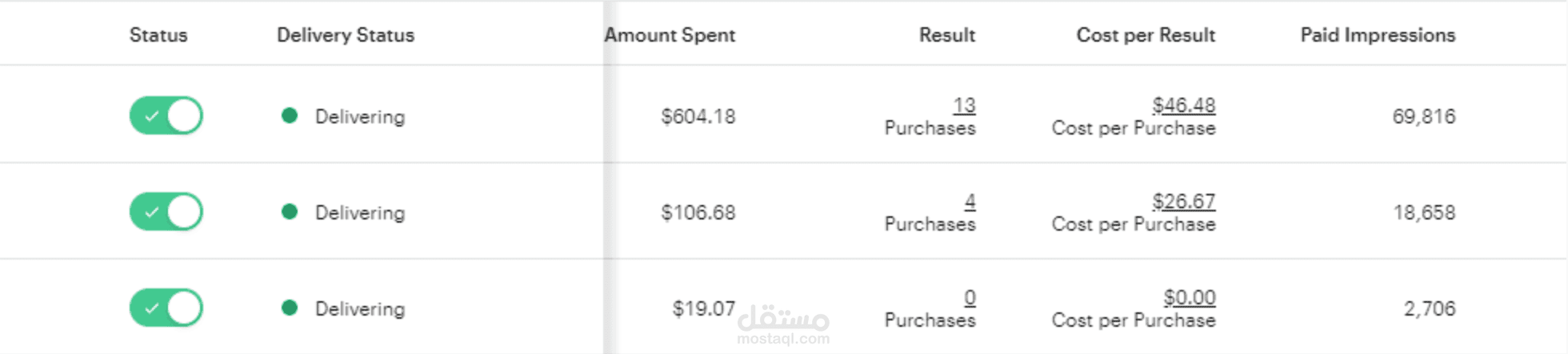Click the Status column header
The width and height of the screenshot is (1568, 354).
(158, 35)
